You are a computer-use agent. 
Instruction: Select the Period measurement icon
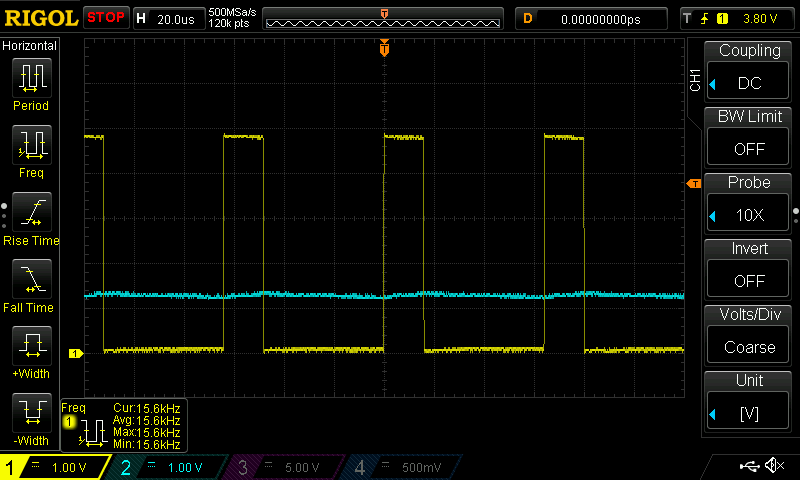[32, 78]
